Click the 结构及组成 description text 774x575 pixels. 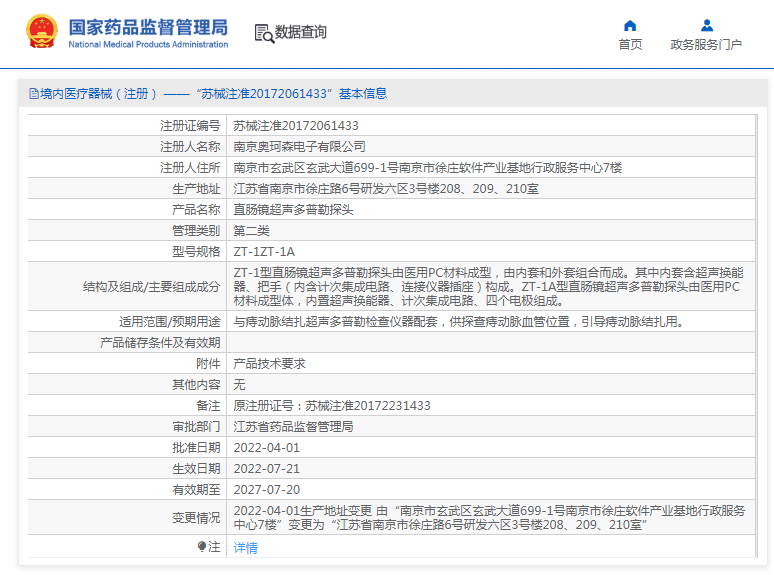click(489, 286)
